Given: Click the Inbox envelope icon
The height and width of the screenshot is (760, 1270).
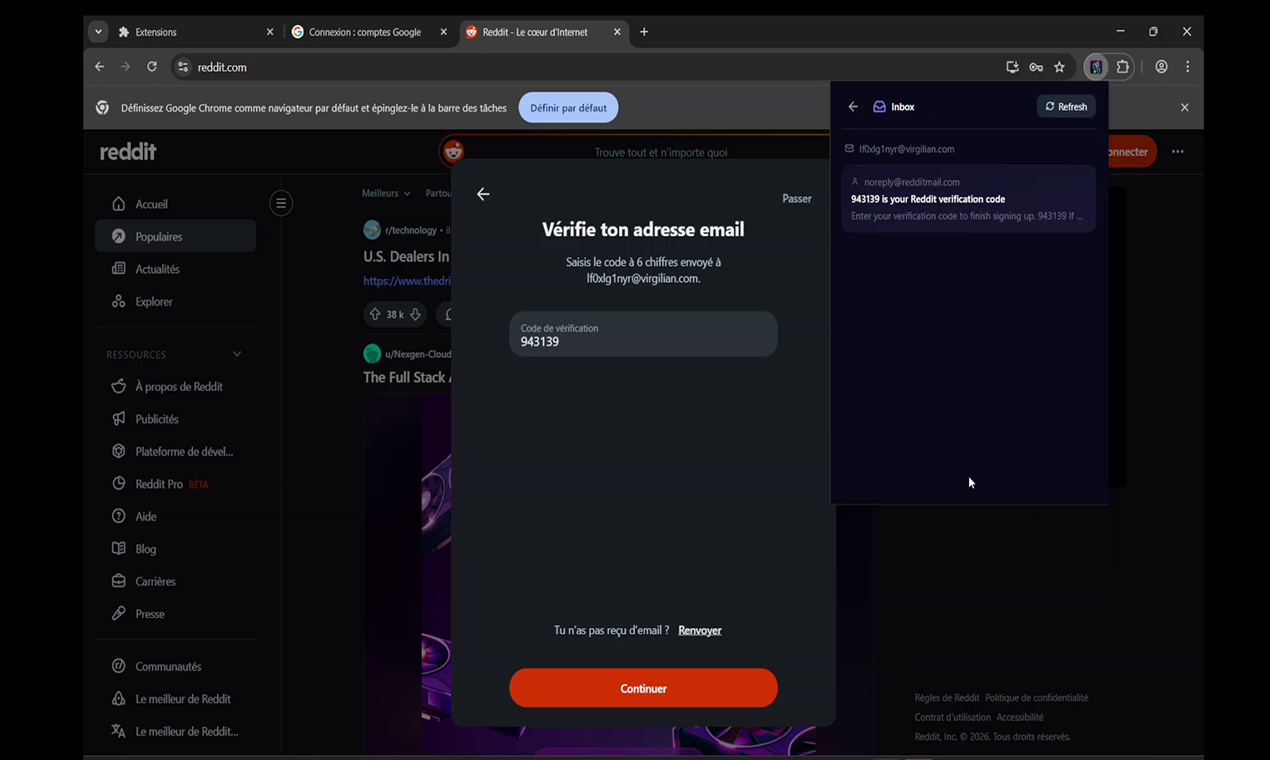Looking at the screenshot, I should pos(879,107).
